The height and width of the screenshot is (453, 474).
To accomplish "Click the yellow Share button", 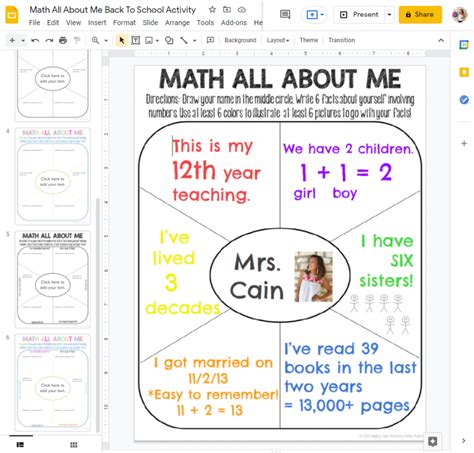I will tap(420, 15).
